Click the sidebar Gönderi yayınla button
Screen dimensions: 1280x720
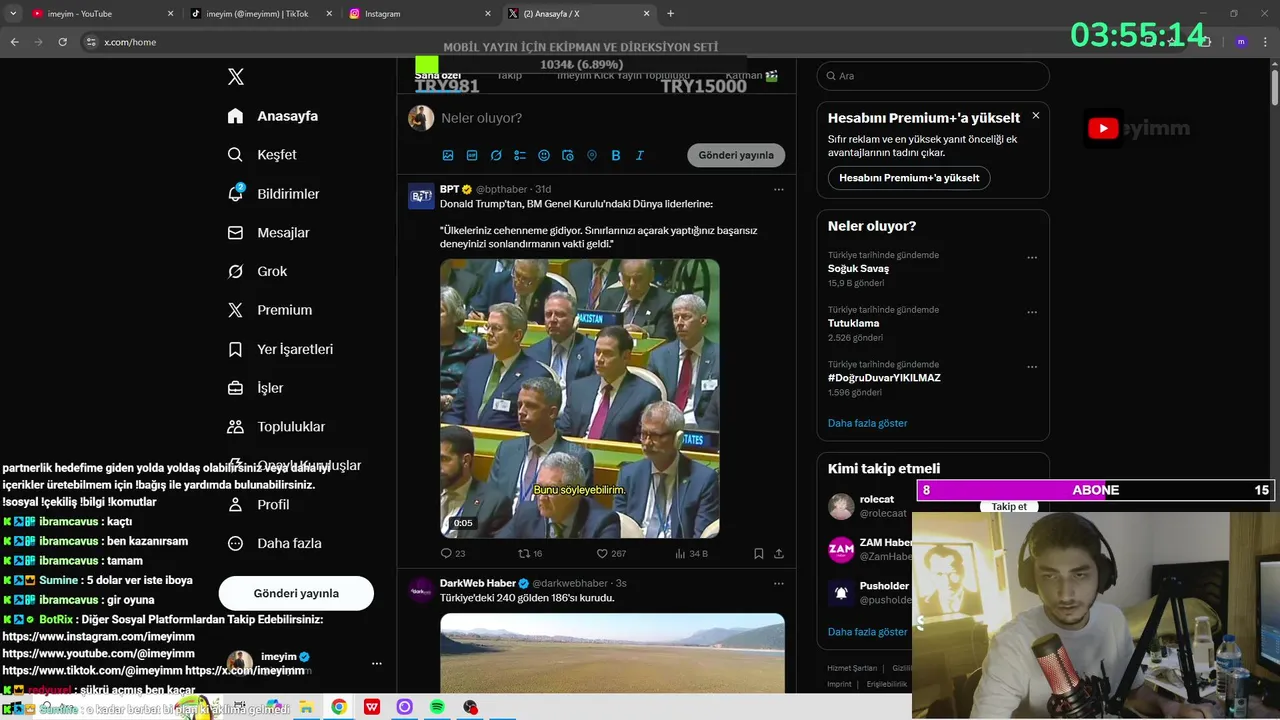(x=296, y=593)
